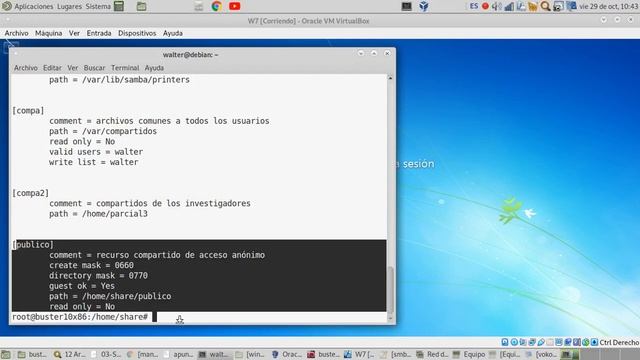The width and height of the screenshot is (640, 360).
Task: Click the line 'path = /home/parcial3'
Action: point(98,213)
